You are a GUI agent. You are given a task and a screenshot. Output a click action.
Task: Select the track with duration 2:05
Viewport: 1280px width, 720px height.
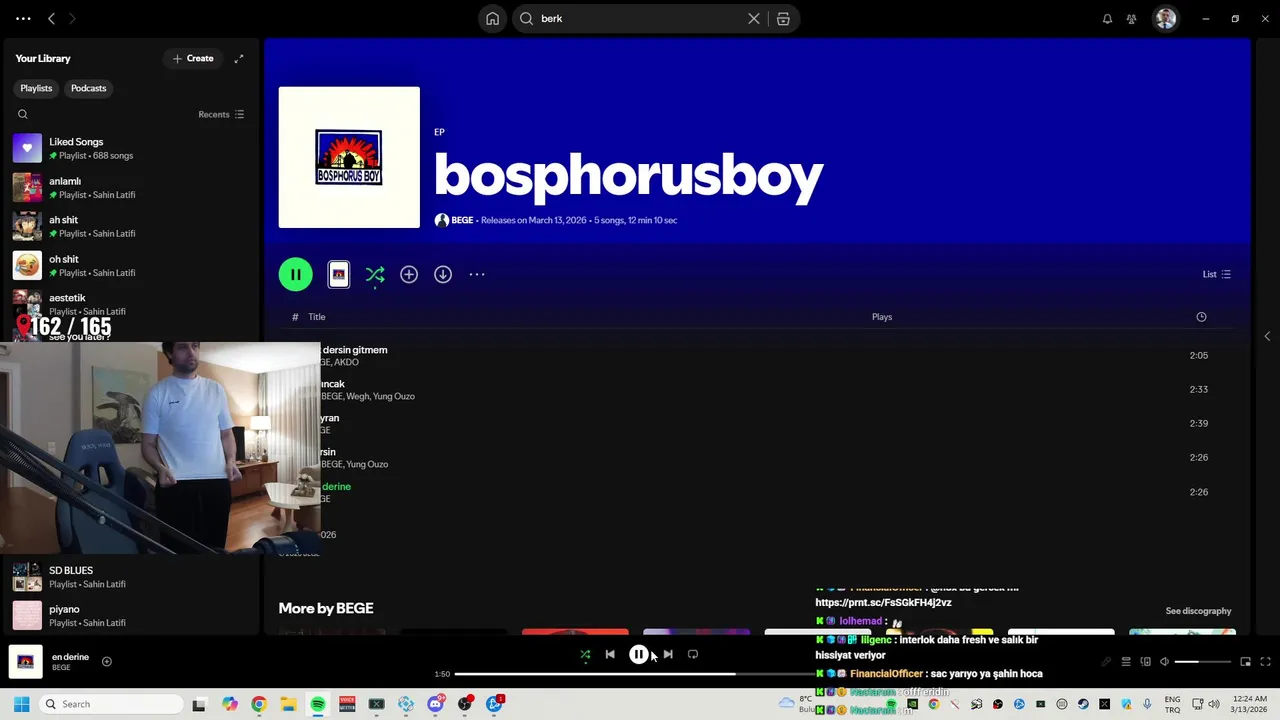(755, 356)
